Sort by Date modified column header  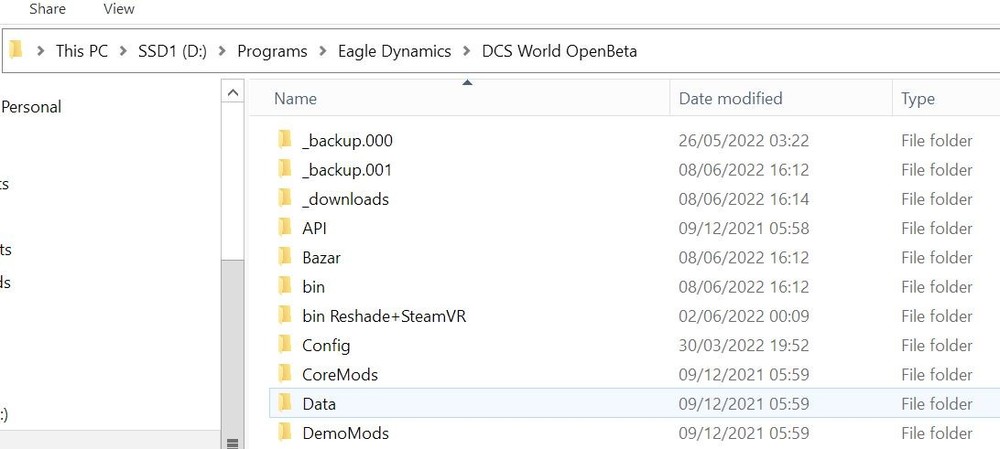click(730, 98)
